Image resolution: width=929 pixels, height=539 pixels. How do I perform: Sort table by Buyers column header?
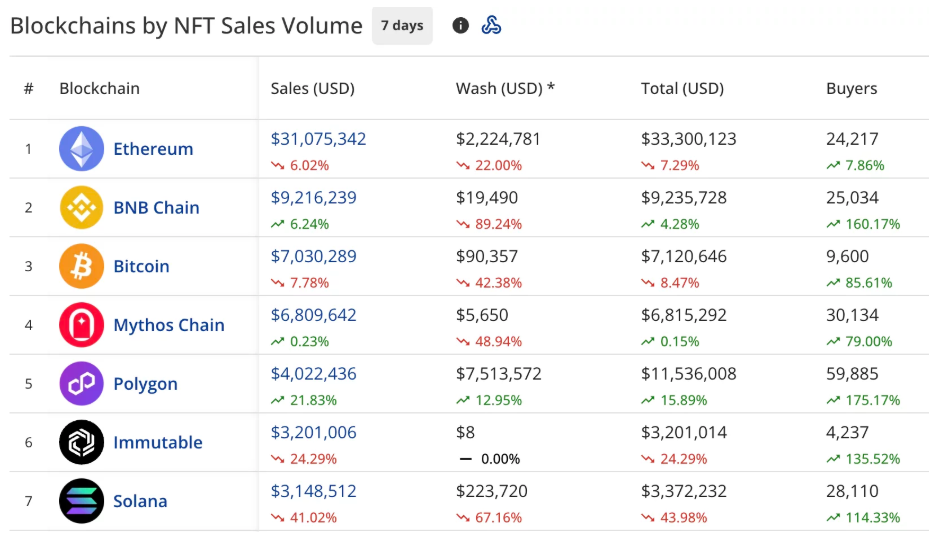851,88
